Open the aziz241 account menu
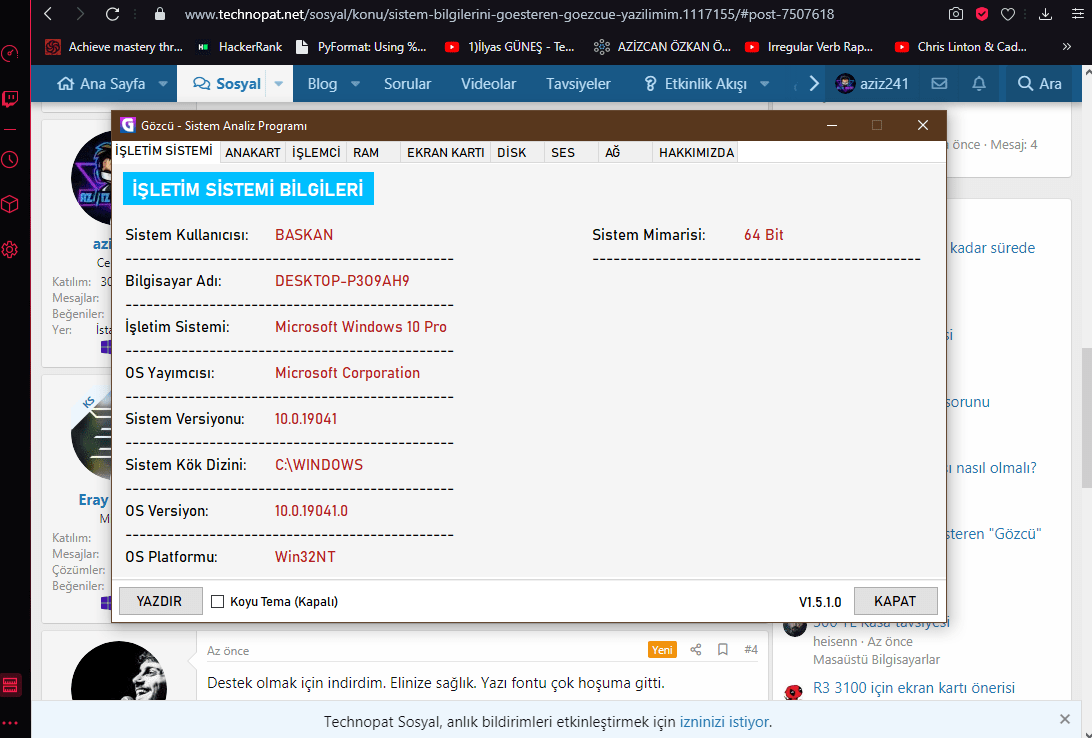Screen dimensions: 1092x738 click(872, 84)
